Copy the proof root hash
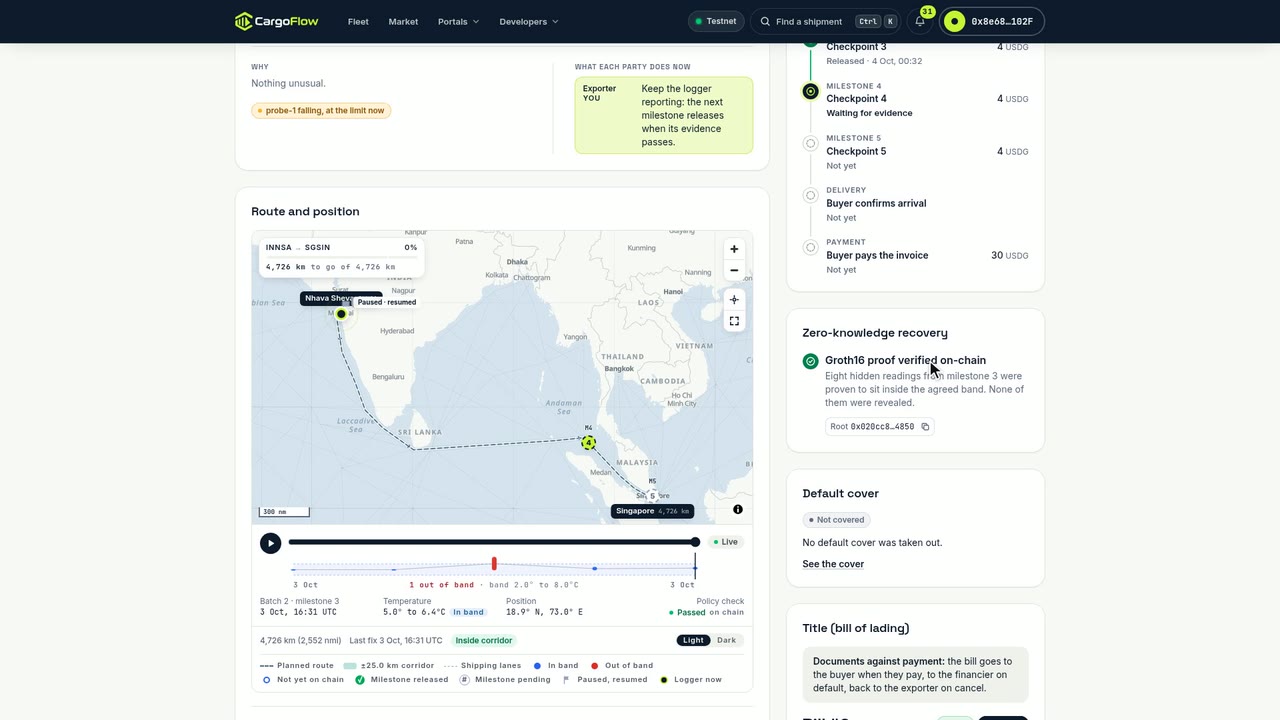 click(925, 427)
